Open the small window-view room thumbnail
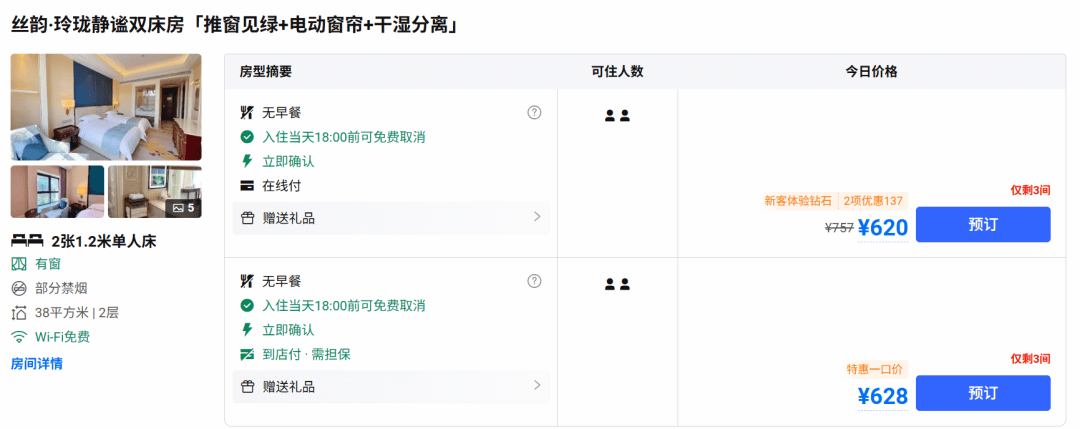The height and width of the screenshot is (429, 1080). [x=58, y=192]
